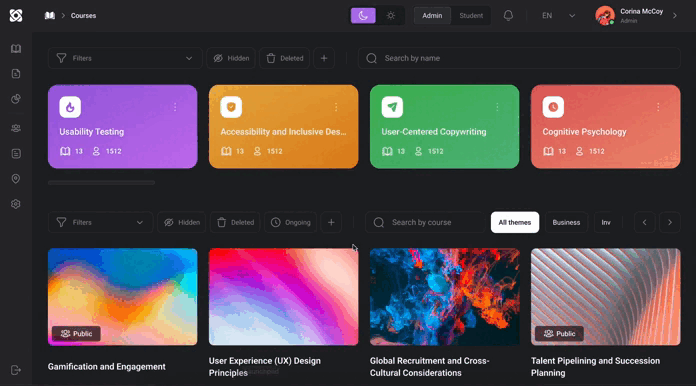
Task: Open three-dot menu on Accessibility and Inclusive Design card
Action: 336,107
